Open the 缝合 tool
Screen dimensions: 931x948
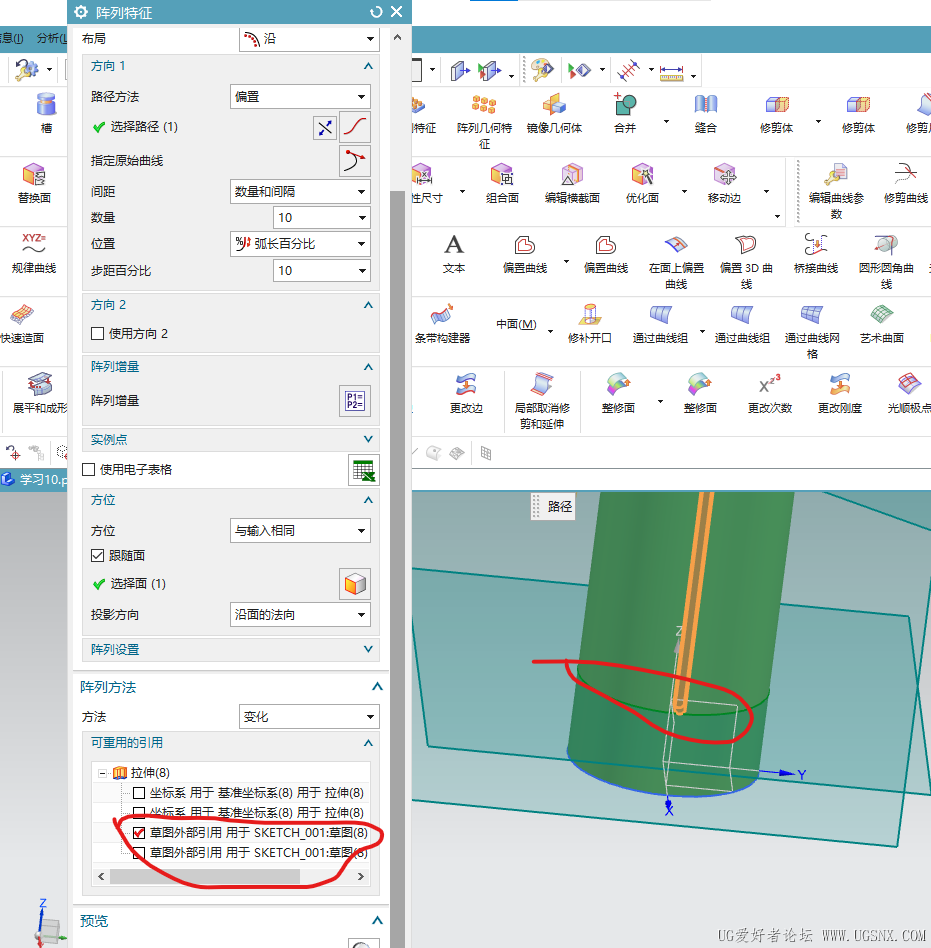coord(706,104)
